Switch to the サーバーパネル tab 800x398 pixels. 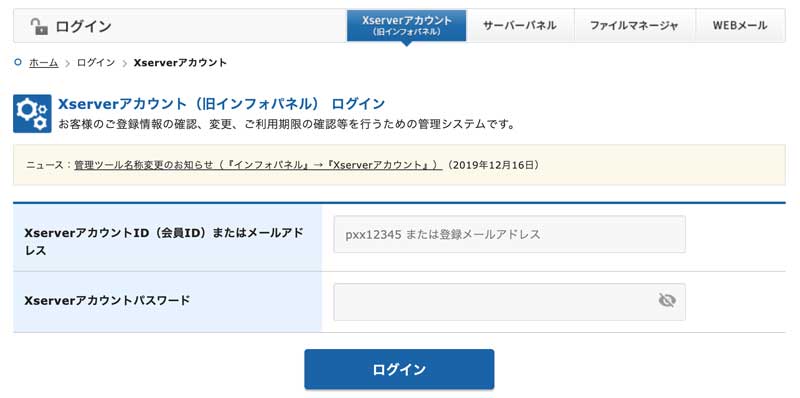point(520,26)
